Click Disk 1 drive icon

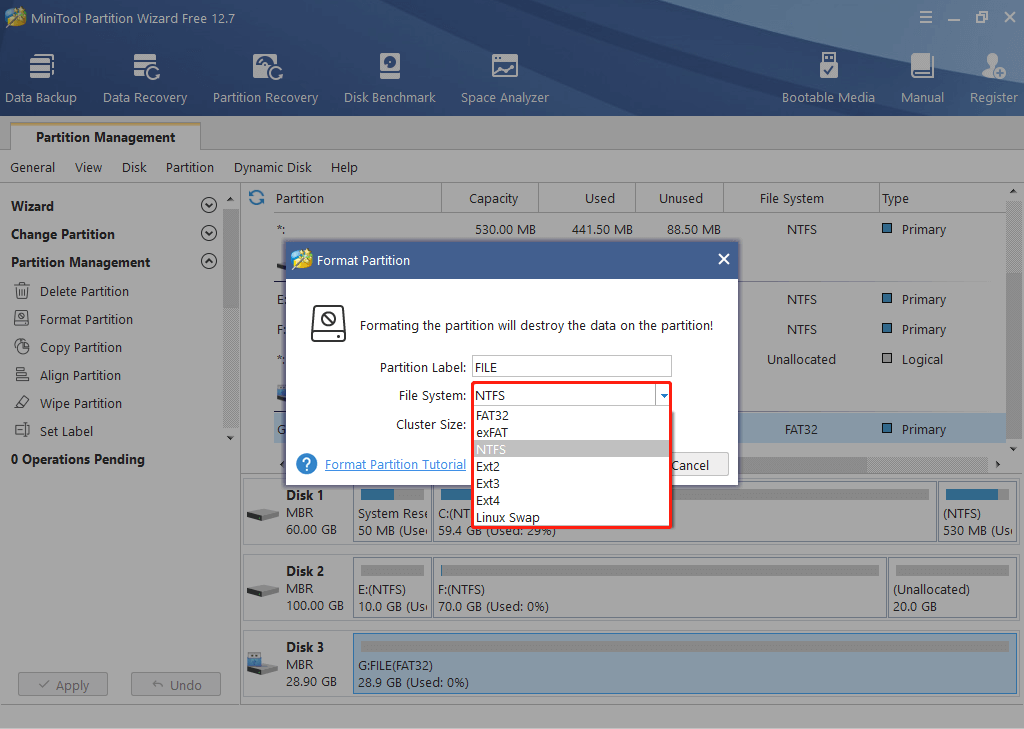[263, 514]
